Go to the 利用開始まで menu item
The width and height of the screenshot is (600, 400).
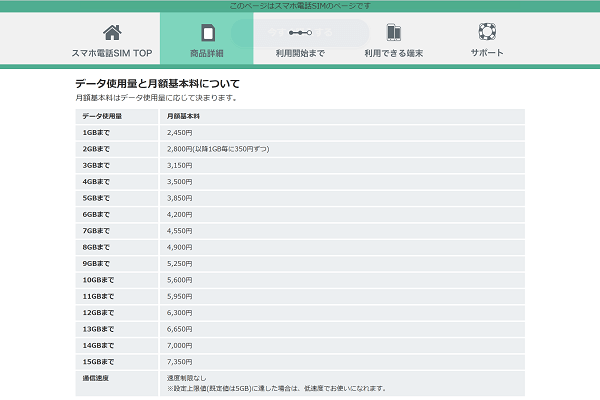click(x=300, y=53)
